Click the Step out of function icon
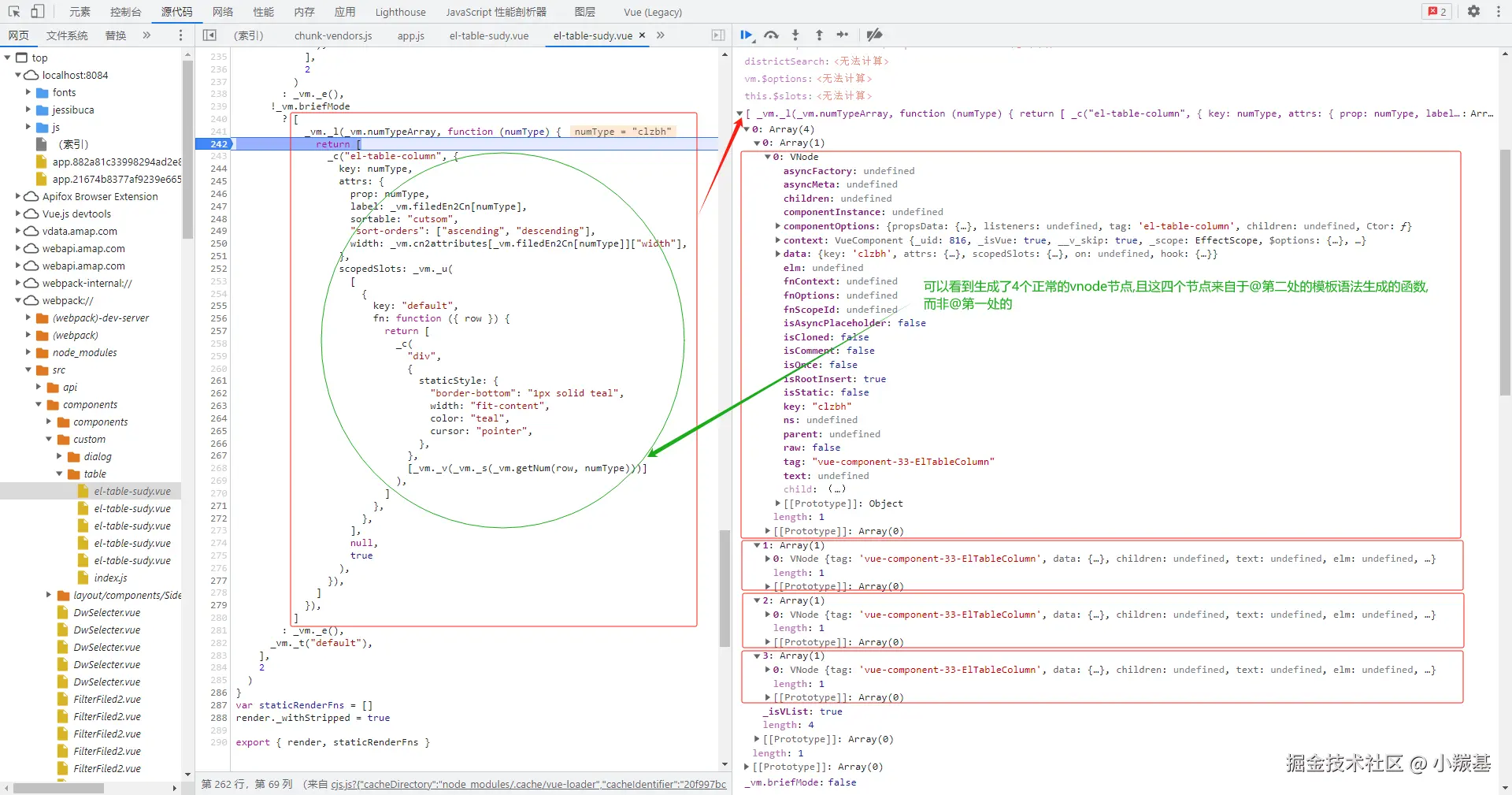This screenshot has width=1512, height=795. coord(819,35)
